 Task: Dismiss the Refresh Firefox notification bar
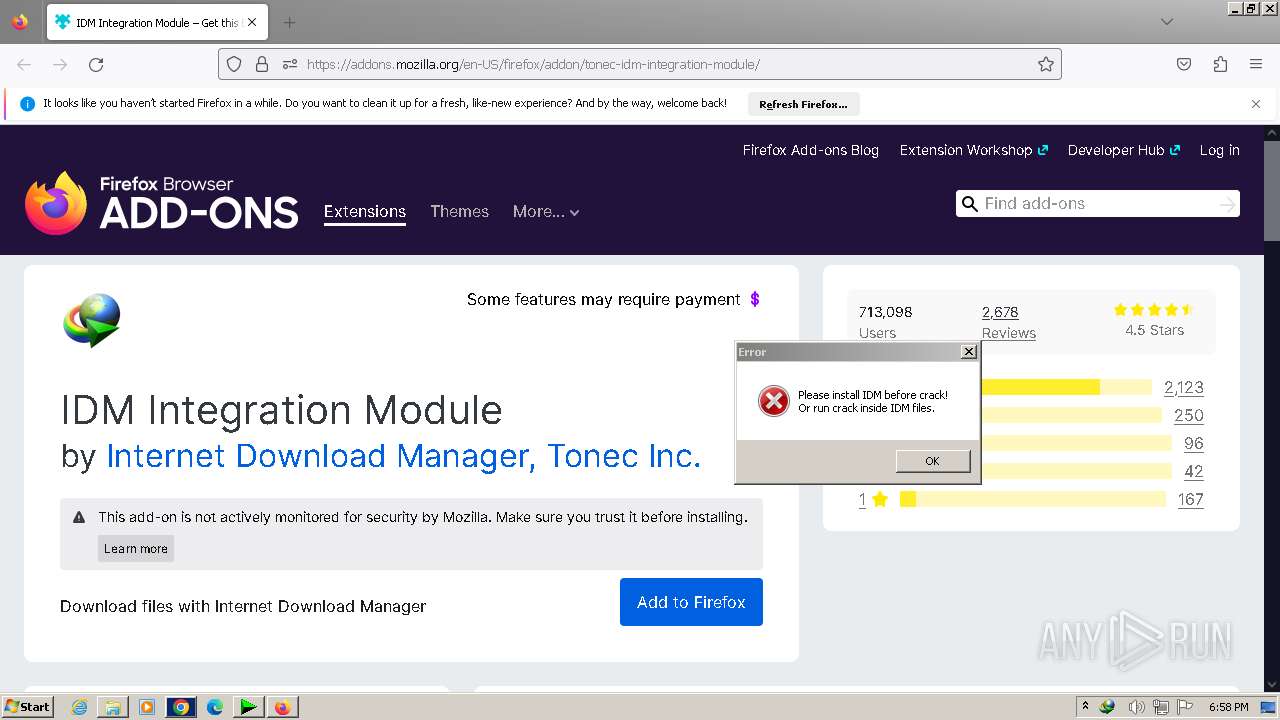point(1256,104)
